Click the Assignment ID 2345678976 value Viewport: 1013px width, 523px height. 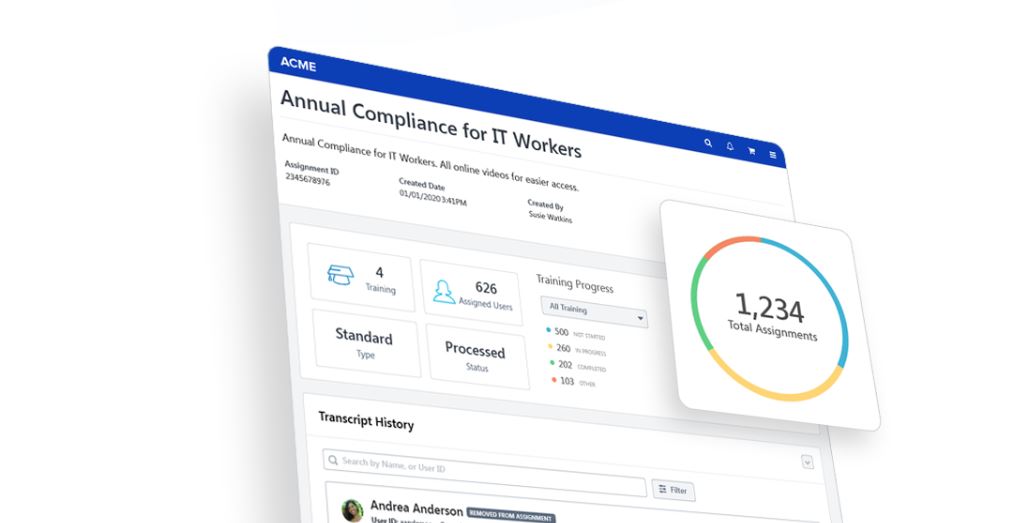coord(308,178)
